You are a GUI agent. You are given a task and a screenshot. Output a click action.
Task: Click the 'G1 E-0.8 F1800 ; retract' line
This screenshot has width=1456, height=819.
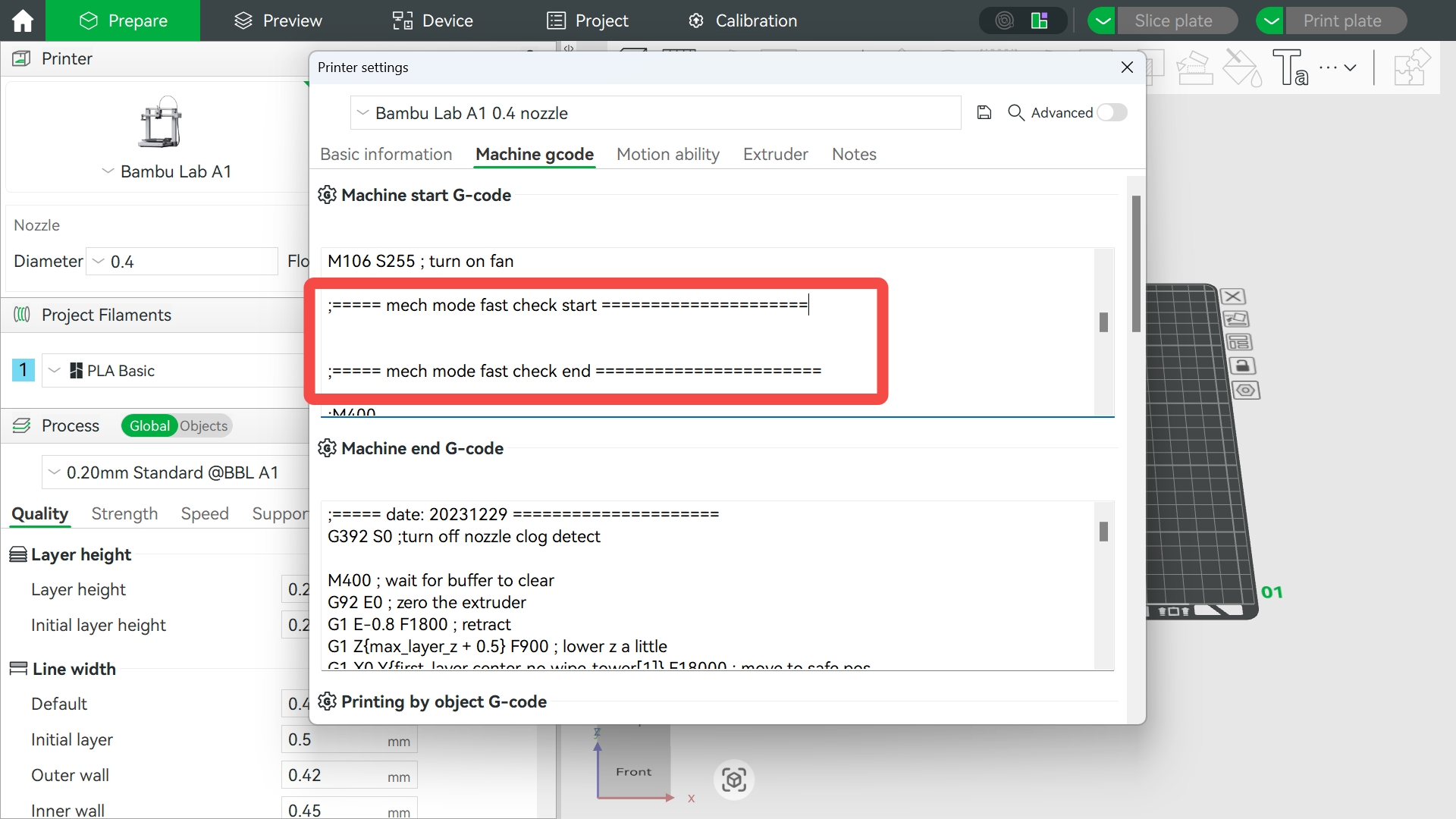419,624
